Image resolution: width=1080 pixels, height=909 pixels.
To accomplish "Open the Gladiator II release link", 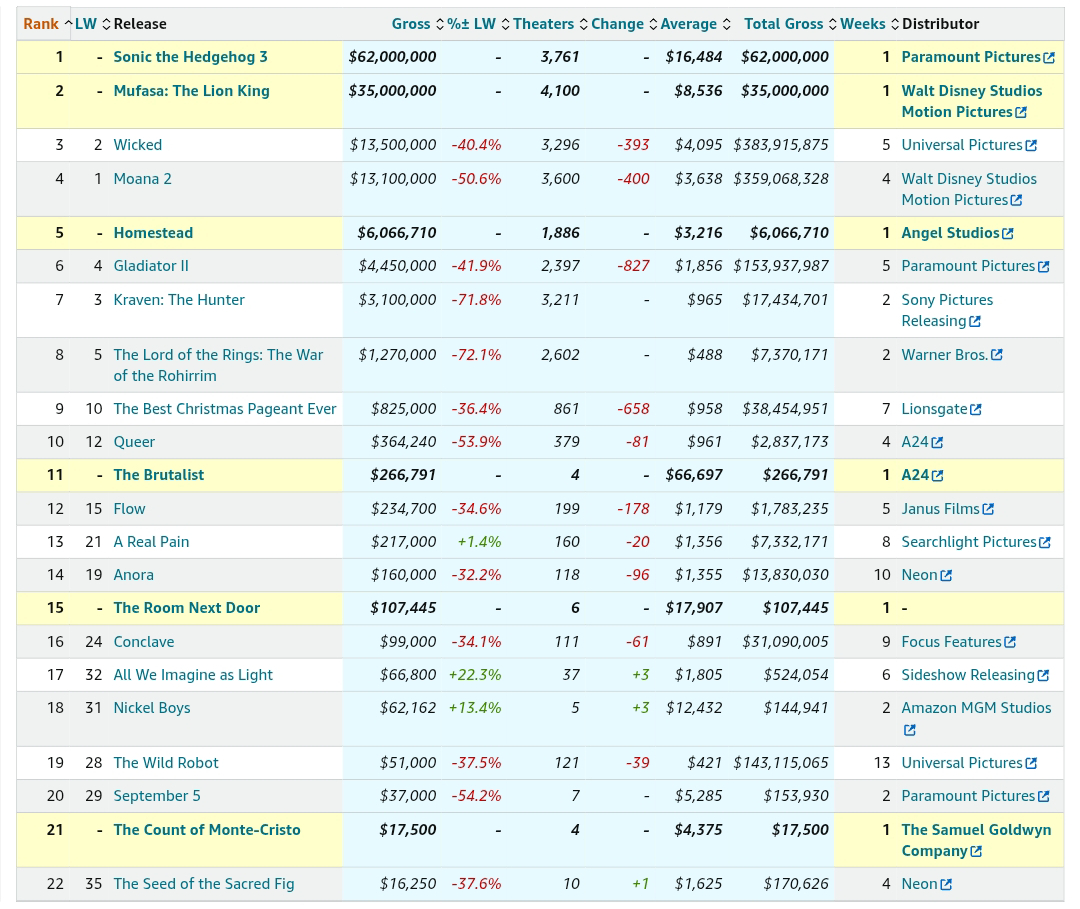I will (151, 267).
